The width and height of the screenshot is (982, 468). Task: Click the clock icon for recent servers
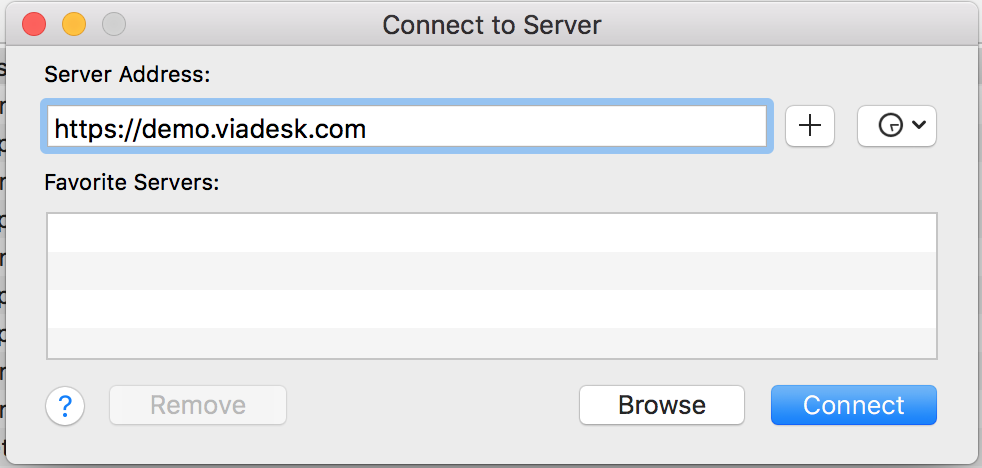(x=891, y=126)
